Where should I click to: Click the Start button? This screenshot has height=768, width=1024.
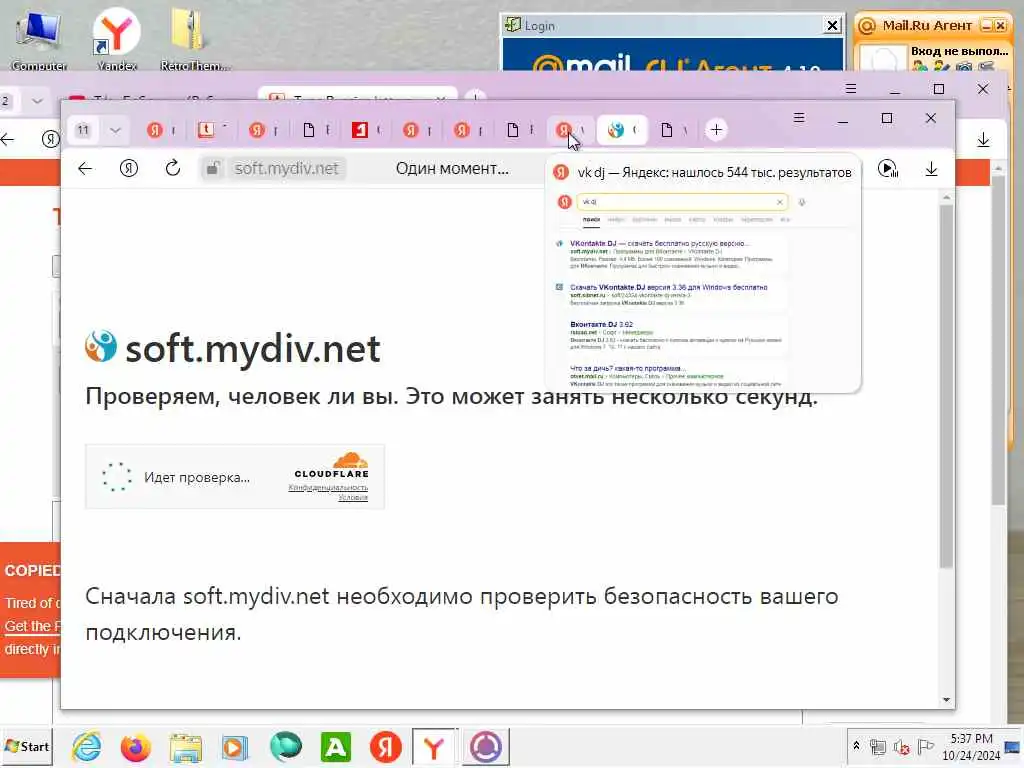coord(27,746)
